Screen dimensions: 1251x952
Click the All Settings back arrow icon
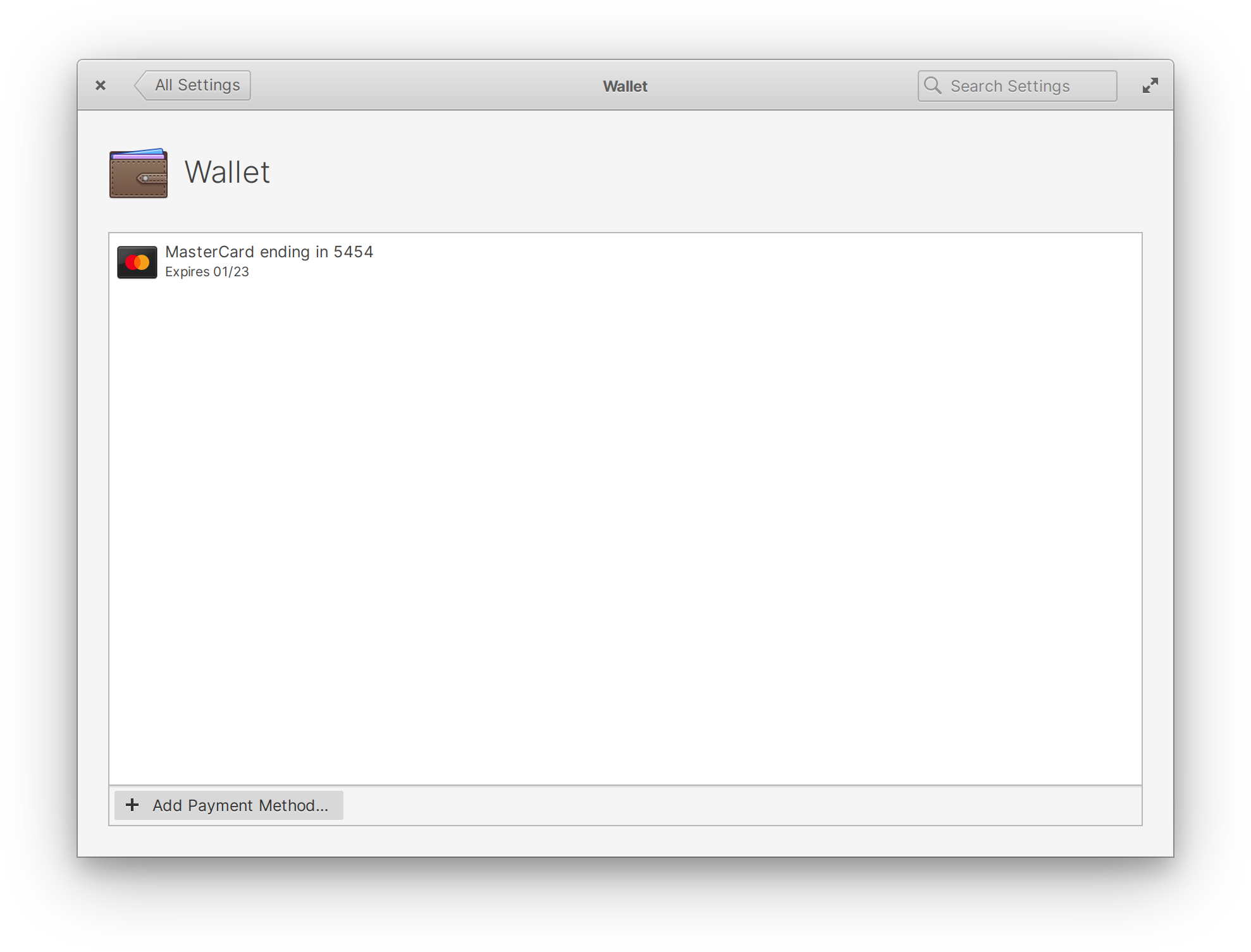140,85
